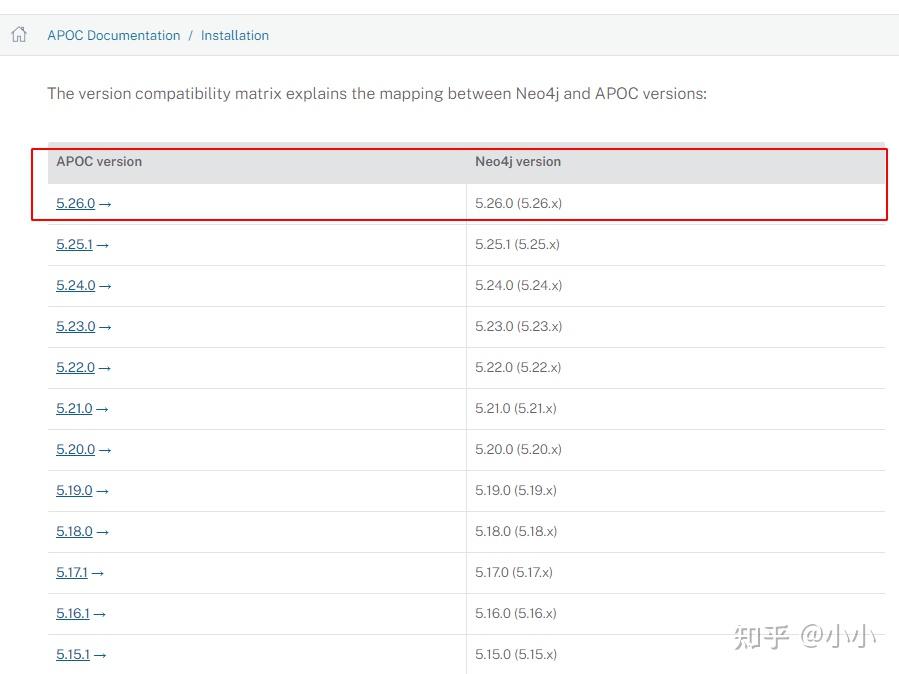Select the 5.16.1 version link

pos(72,613)
